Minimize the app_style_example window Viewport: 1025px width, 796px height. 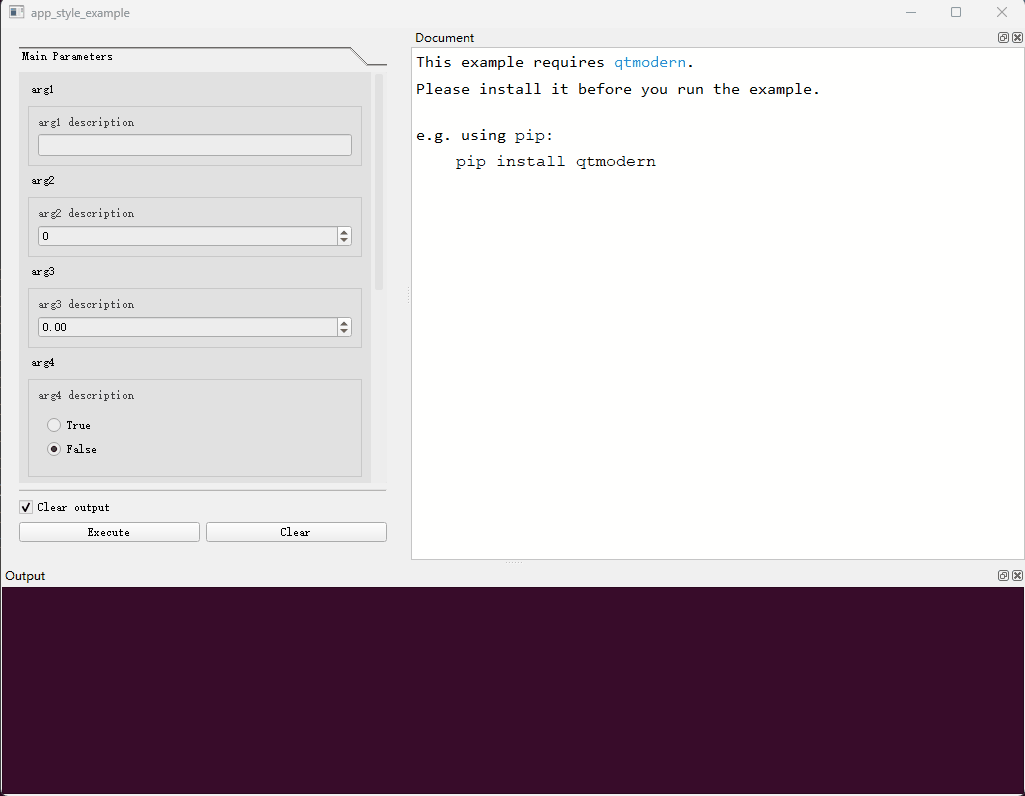[x=911, y=12]
